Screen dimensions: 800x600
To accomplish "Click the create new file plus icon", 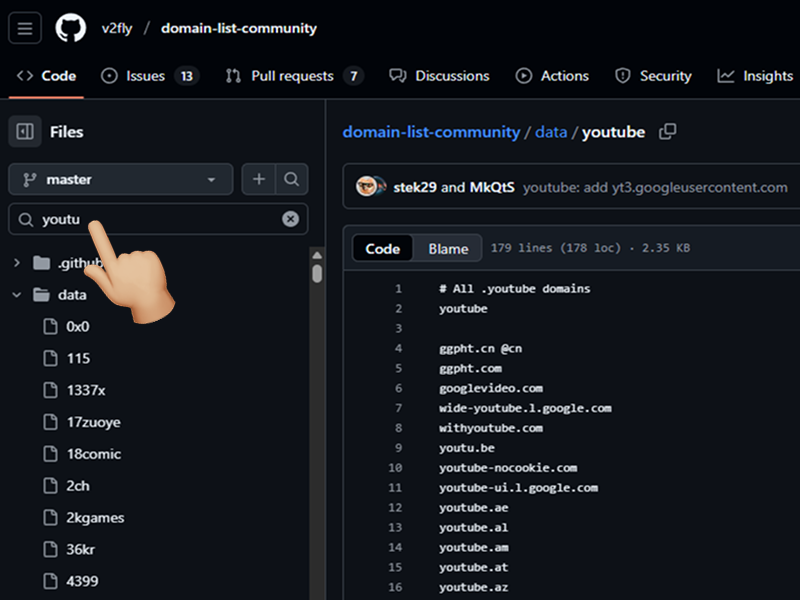I will click(258, 178).
